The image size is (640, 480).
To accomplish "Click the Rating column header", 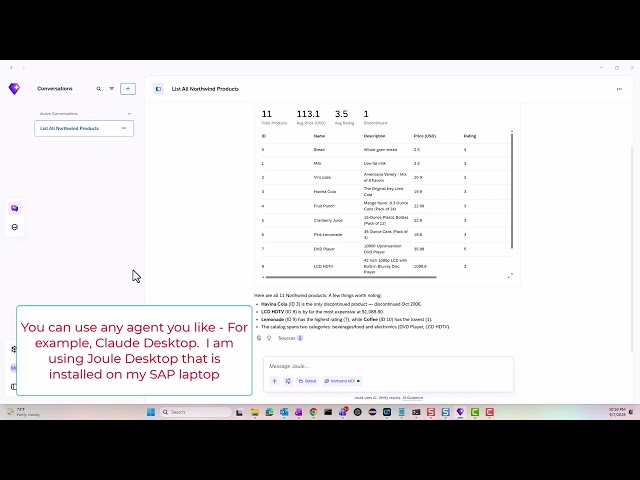I will 470,136.
